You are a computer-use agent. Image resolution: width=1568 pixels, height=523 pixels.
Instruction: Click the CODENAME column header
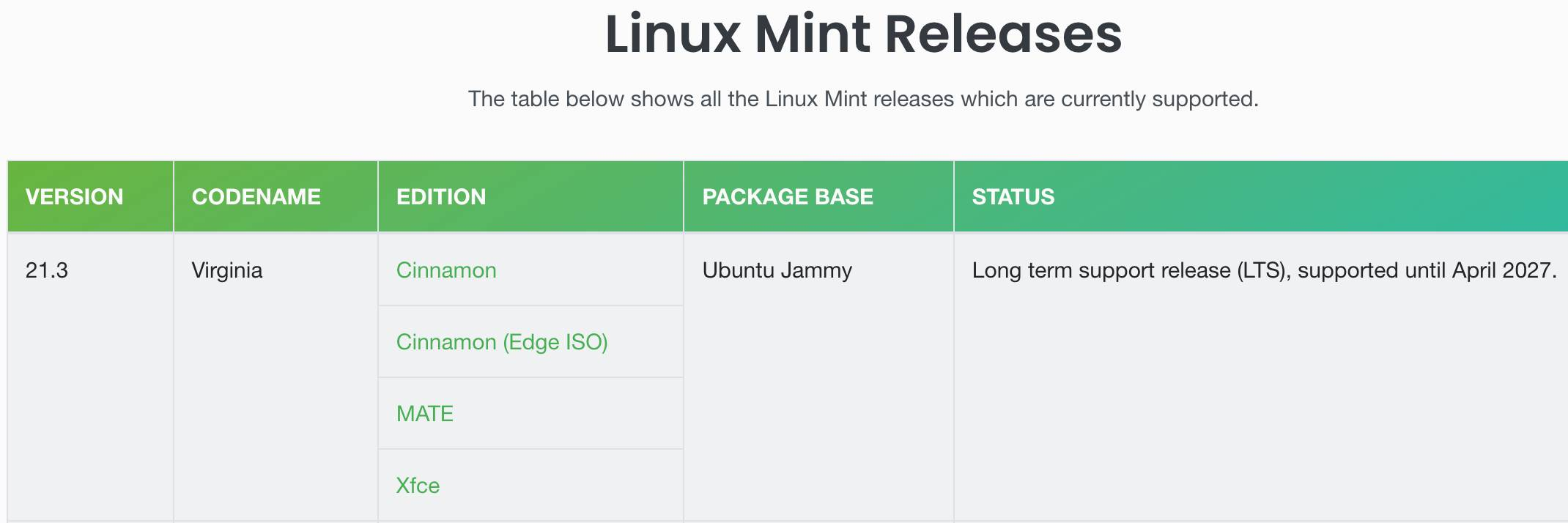275,196
